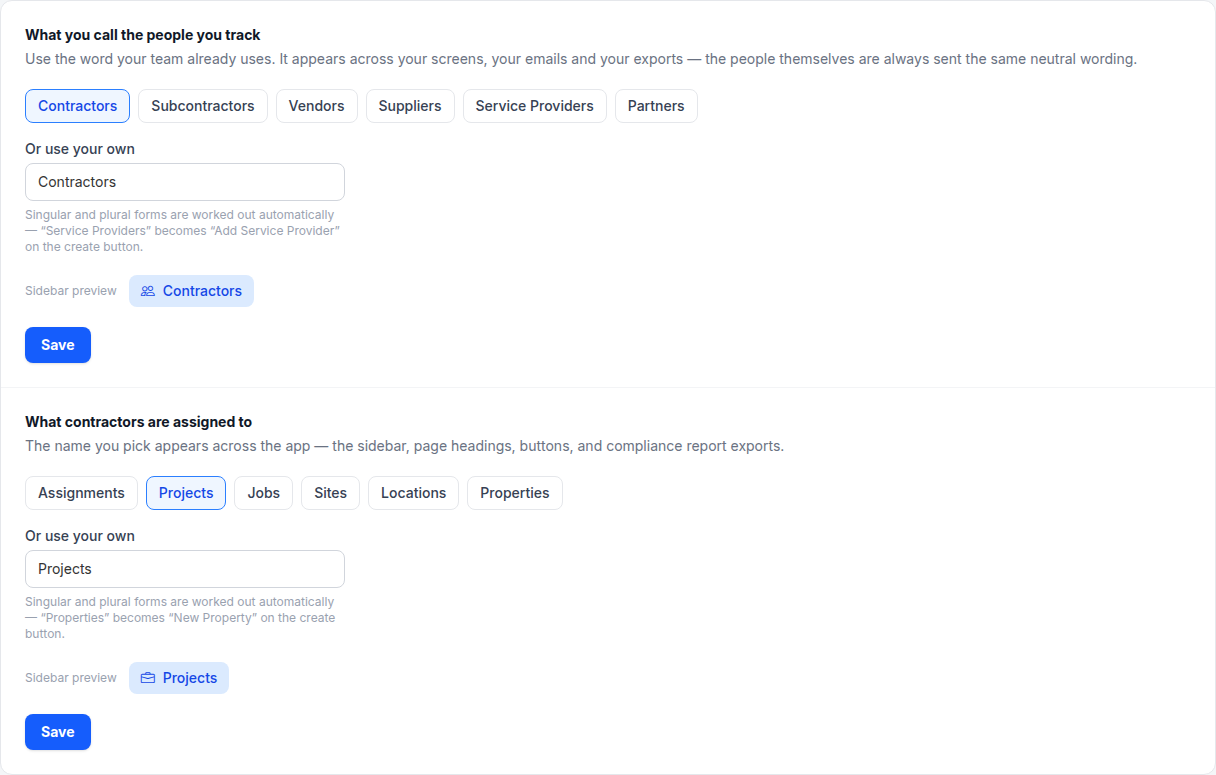Select the Suppliers chip
This screenshot has height=775, width=1216.
pos(410,106)
